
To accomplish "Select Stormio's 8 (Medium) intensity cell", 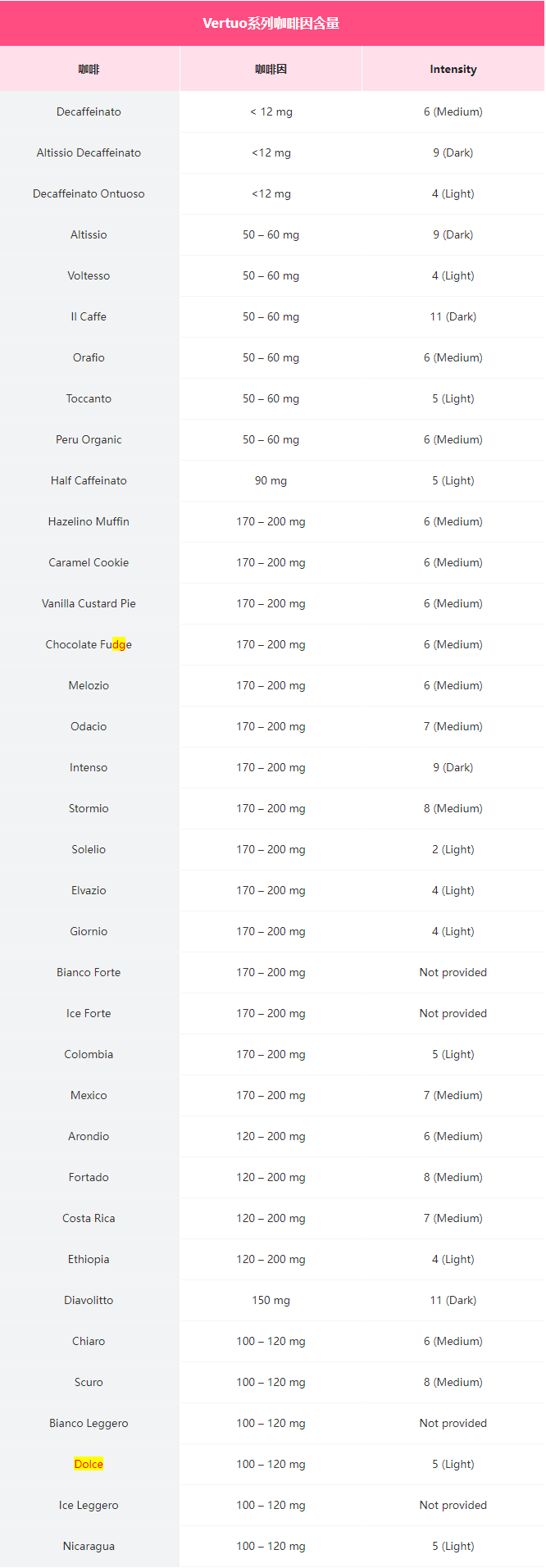I will coord(453,808).
